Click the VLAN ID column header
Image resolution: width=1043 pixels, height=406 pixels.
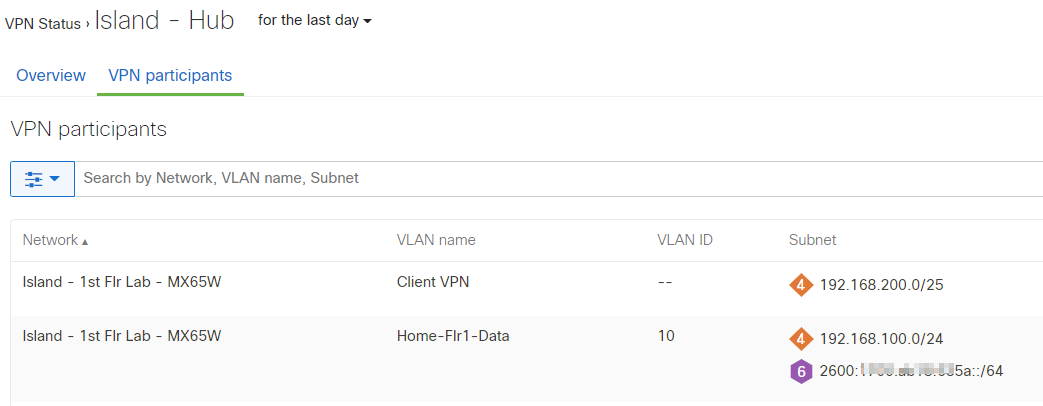(x=684, y=240)
